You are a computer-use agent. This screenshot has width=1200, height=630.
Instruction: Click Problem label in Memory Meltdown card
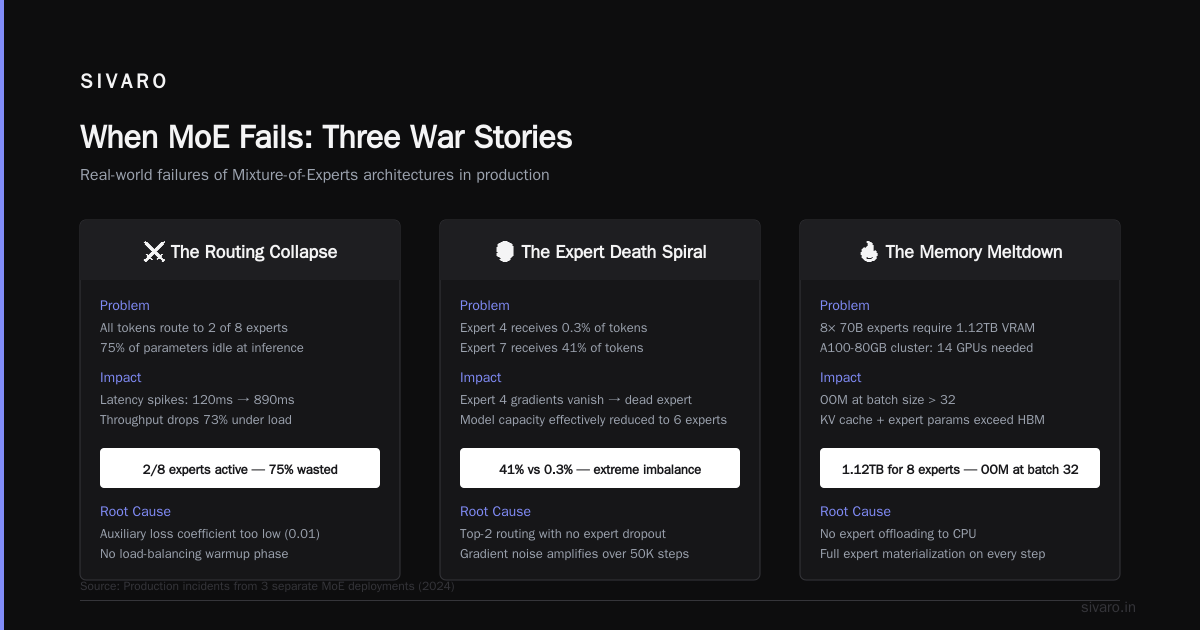click(845, 306)
